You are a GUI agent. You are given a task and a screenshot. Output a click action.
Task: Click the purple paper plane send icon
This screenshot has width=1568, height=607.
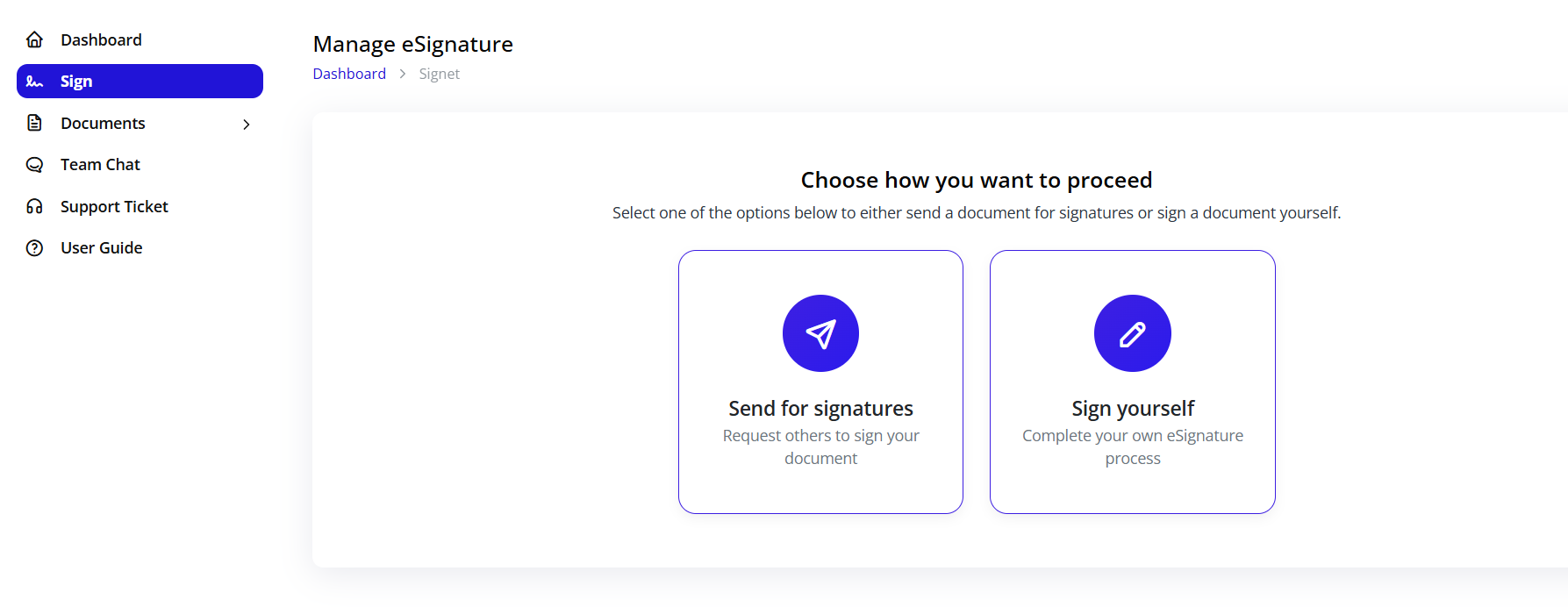click(x=820, y=333)
